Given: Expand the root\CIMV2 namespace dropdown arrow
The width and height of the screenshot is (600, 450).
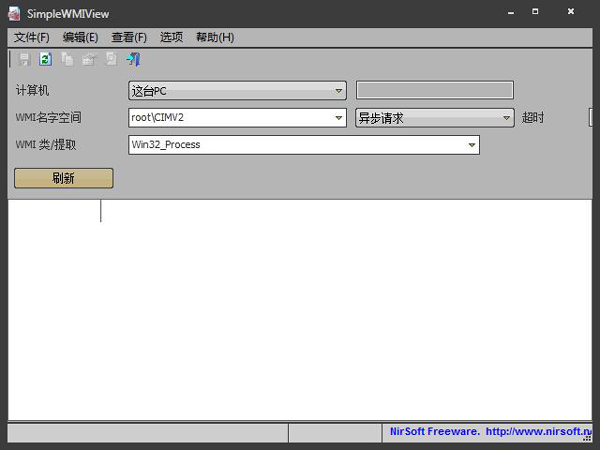Looking at the screenshot, I should [x=339, y=118].
